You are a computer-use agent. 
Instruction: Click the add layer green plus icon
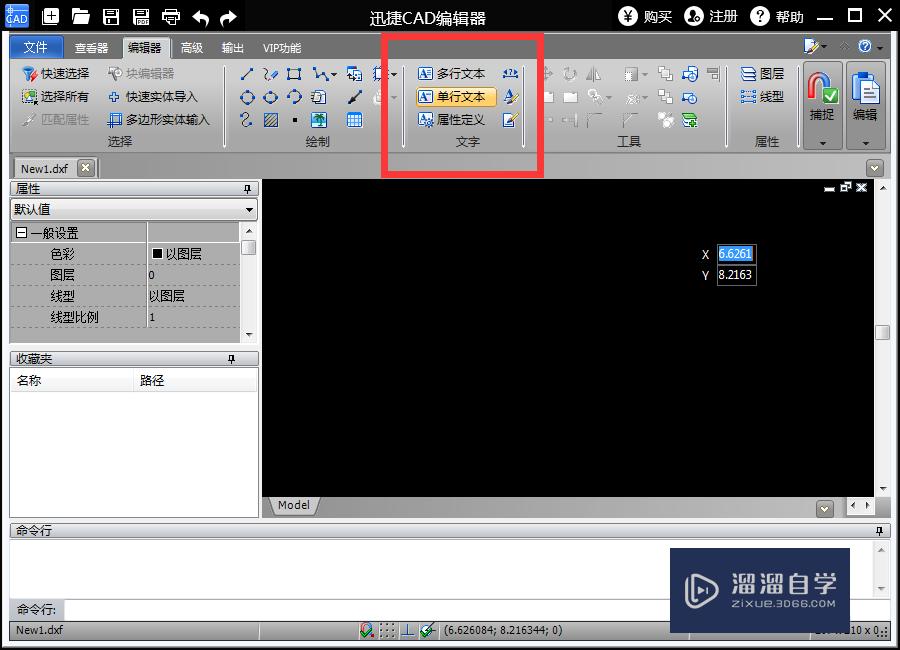pyautogui.click(x=689, y=120)
